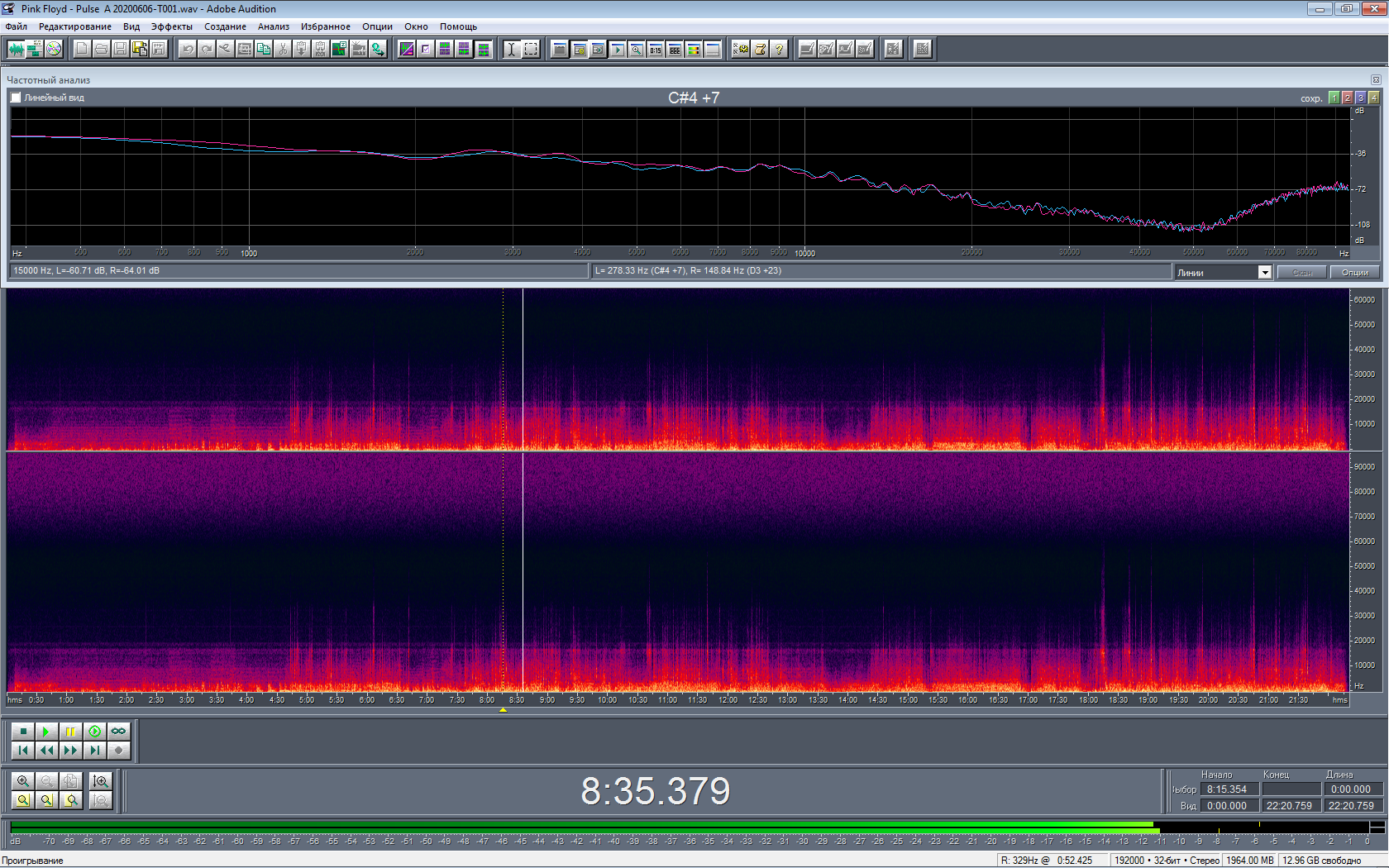
Task: Zoom to right edge of selection
Action: pyautogui.click(x=71, y=799)
